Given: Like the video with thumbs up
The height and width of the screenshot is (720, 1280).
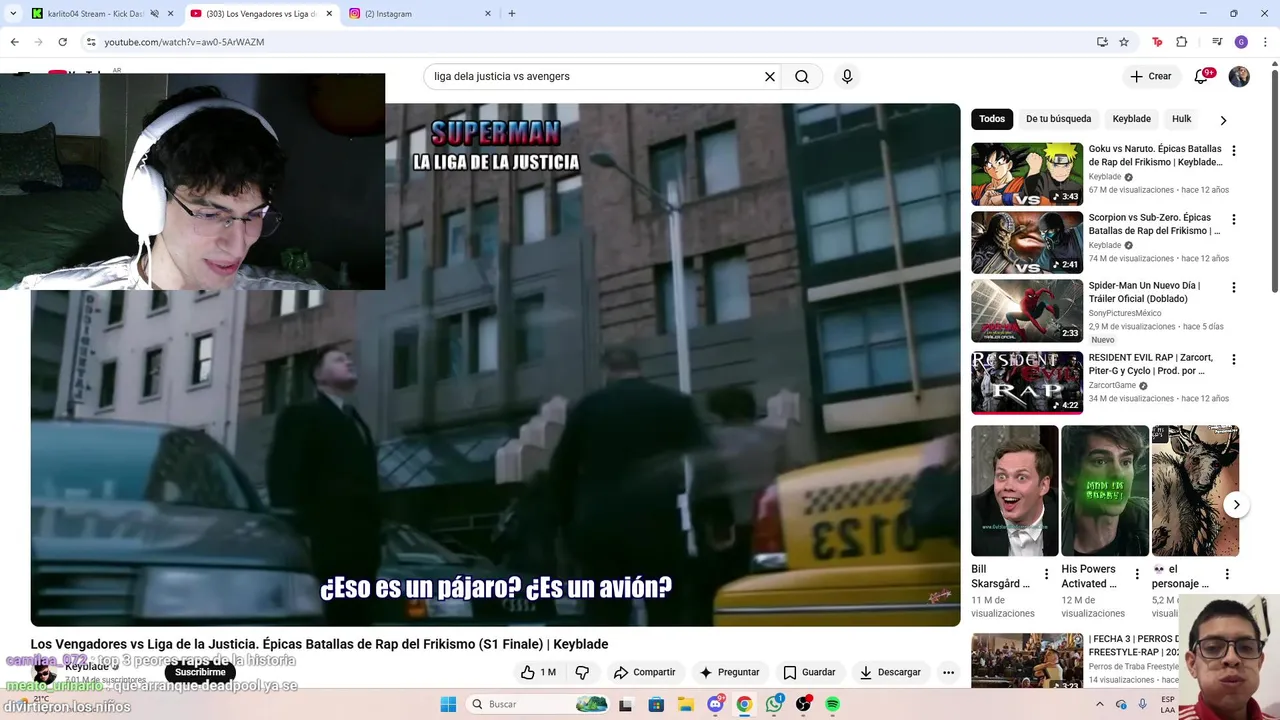Looking at the screenshot, I should click(x=538, y=672).
